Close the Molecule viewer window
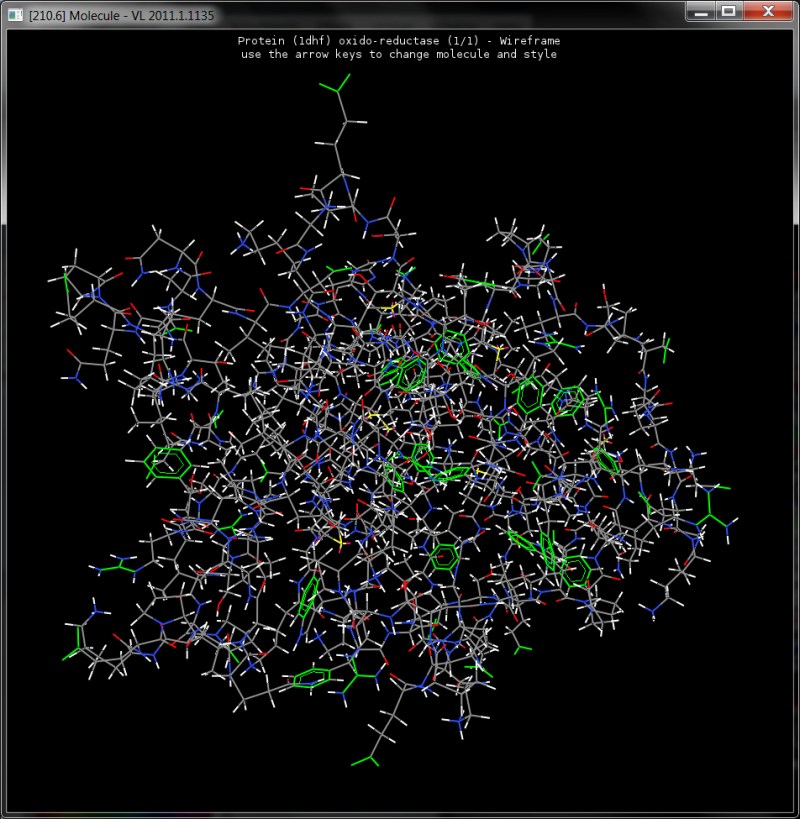Image resolution: width=800 pixels, height=819 pixels. click(x=768, y=11)
